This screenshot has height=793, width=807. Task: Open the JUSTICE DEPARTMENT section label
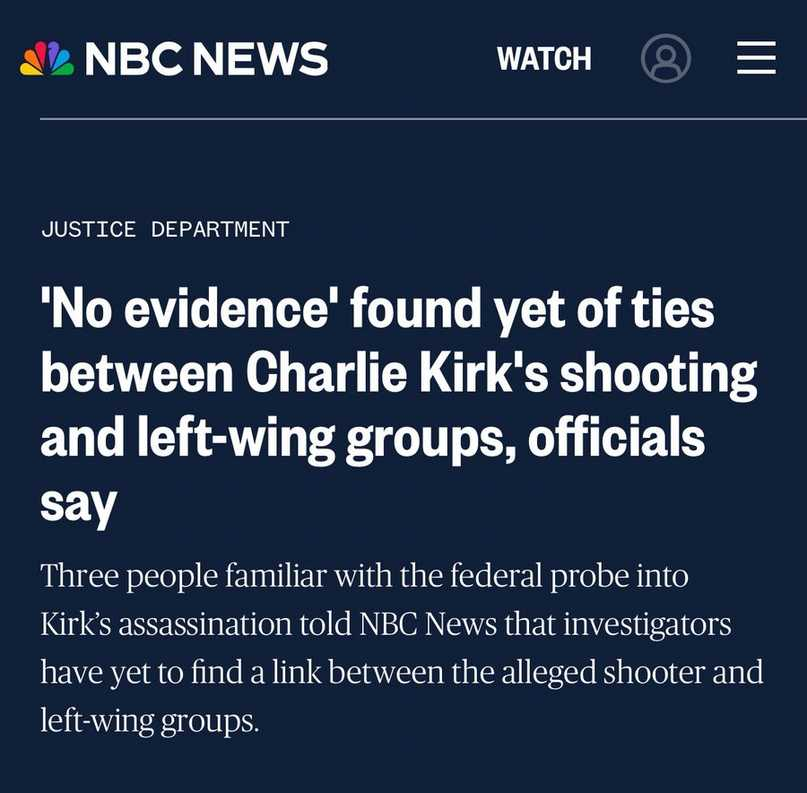tap(165, 229)
